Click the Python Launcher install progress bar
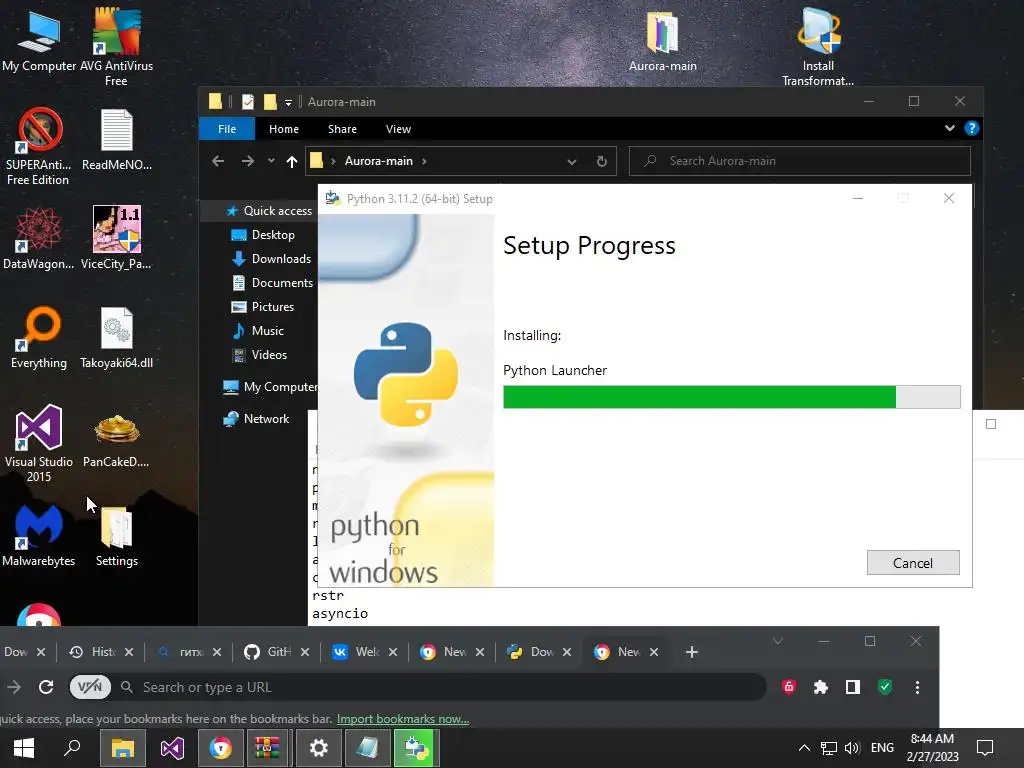 pos(731,396)
